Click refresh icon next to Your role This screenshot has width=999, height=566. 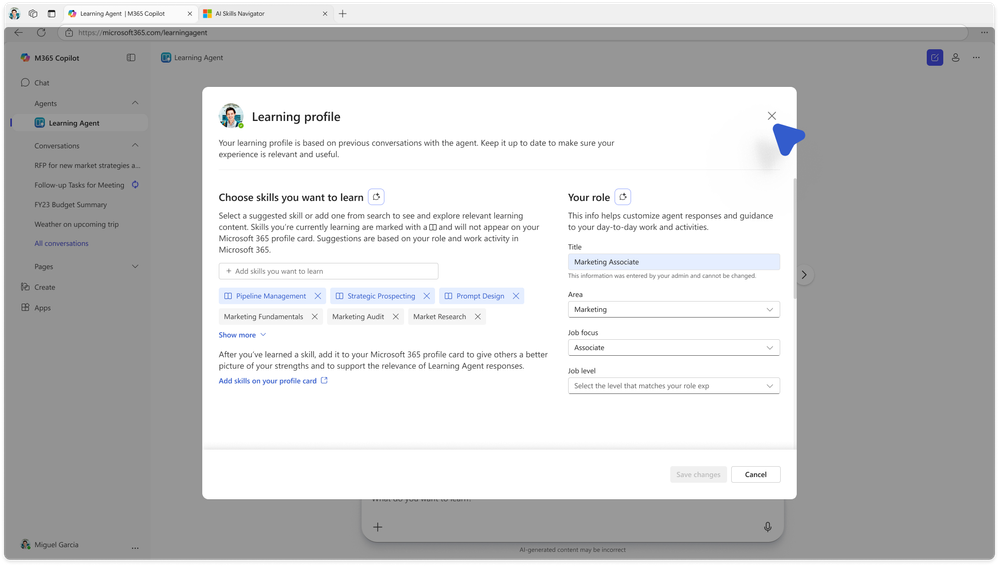(x=623, y=197)
